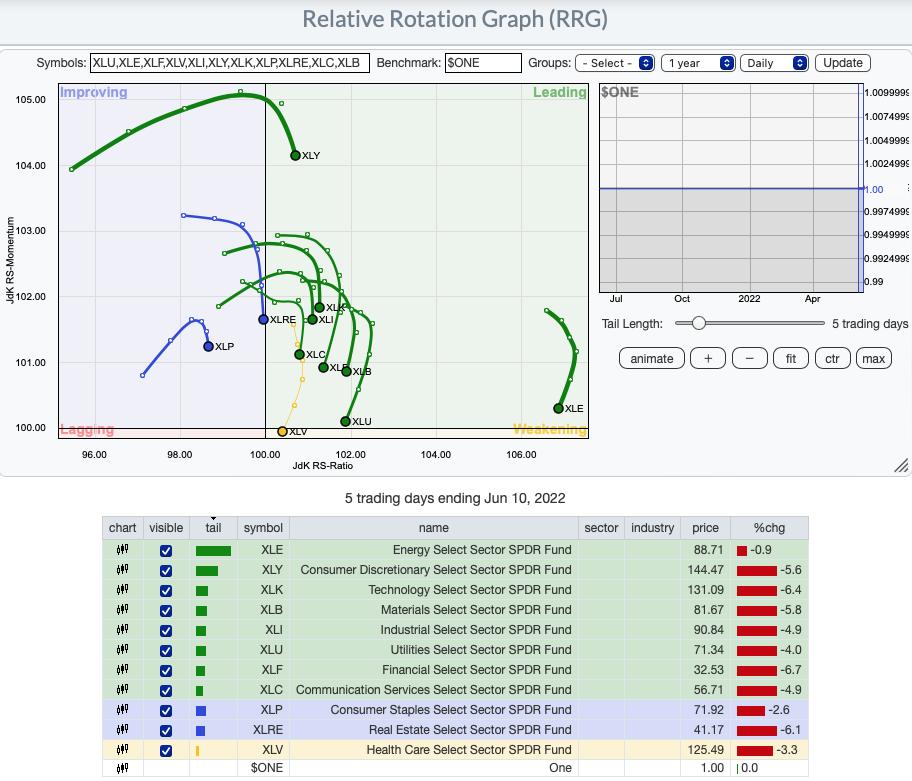
Task: Click the animate button
Action: click(652, 358)
